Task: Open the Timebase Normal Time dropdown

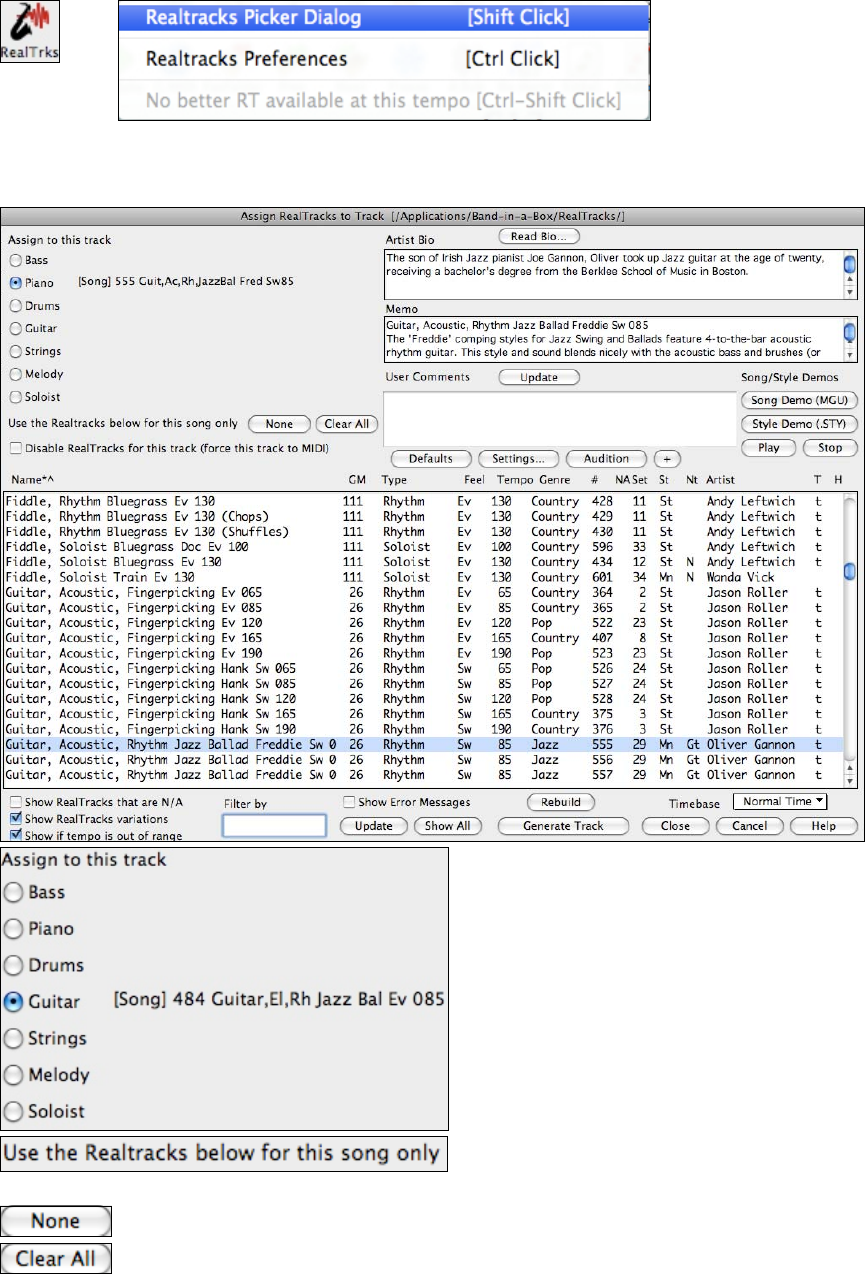Action: click(780, 801)
